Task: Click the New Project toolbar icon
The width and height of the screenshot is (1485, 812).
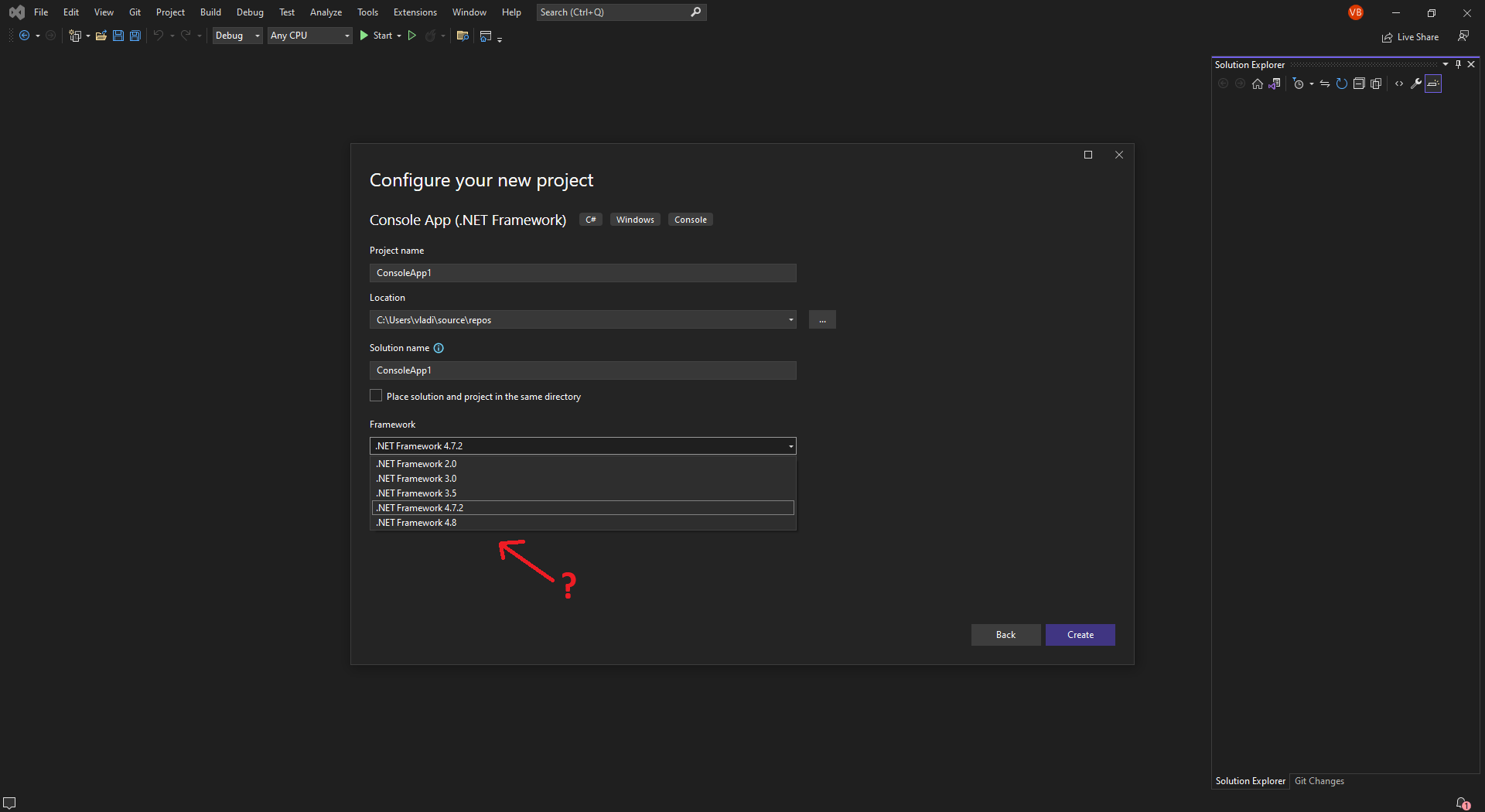Action: (x=75, y=36)
